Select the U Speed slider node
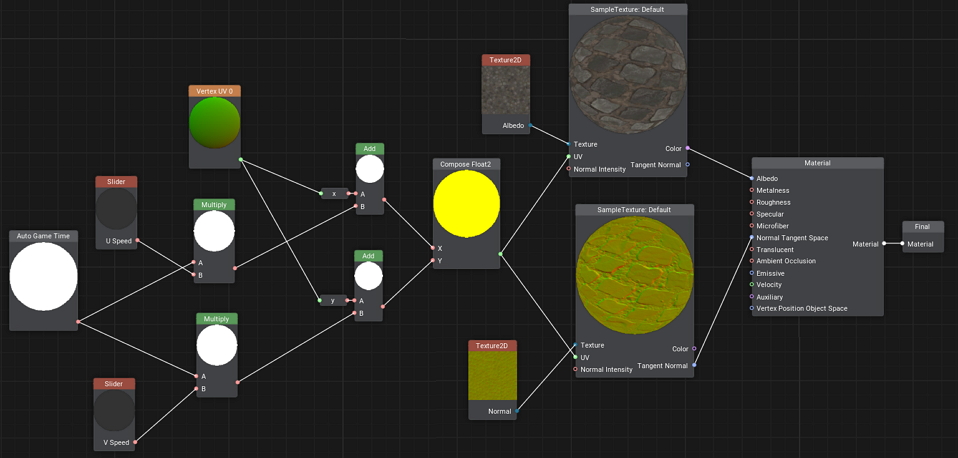958x458 pixels. (x=116, y=182)
